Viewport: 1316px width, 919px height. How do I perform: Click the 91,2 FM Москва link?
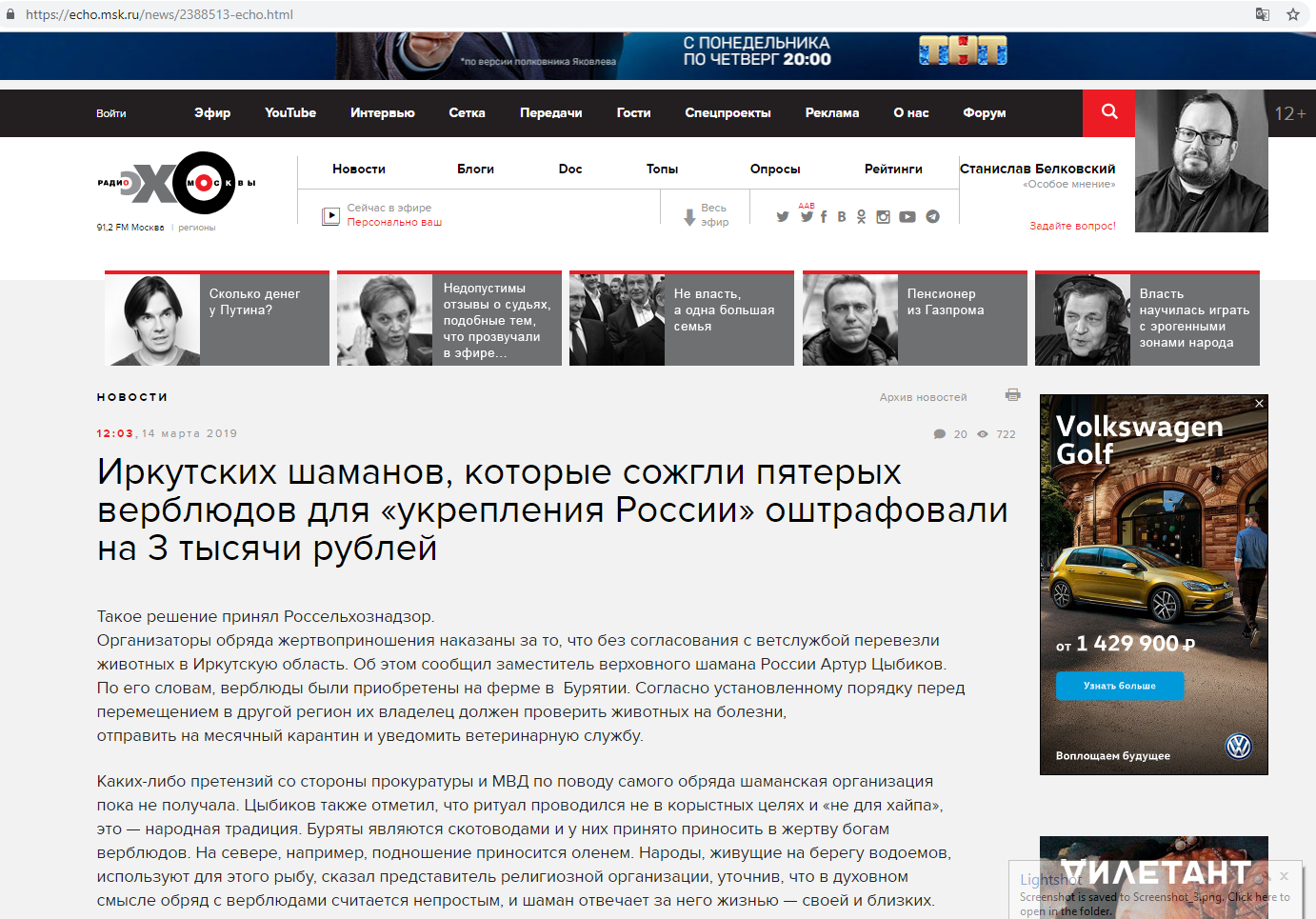pyautogui.click(x=130, y=228)
